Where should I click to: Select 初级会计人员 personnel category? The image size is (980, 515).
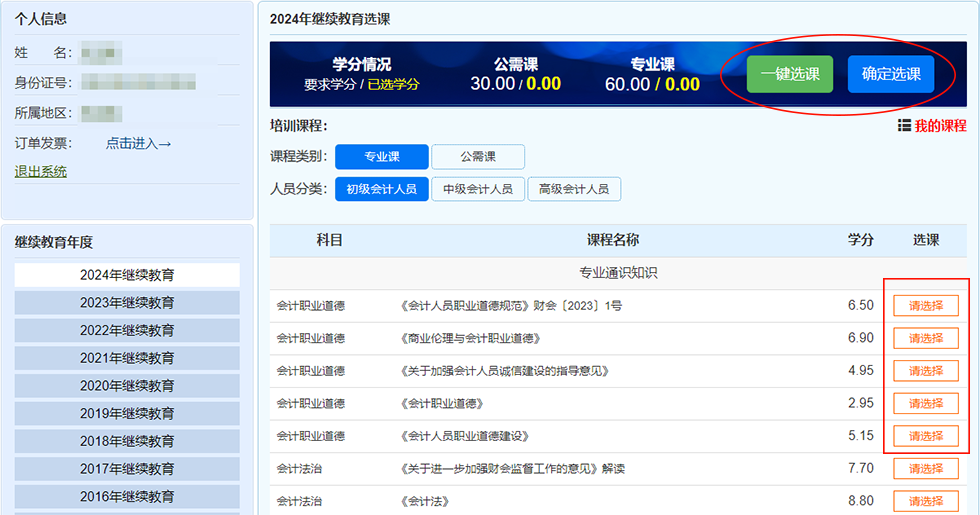point(381,189)
